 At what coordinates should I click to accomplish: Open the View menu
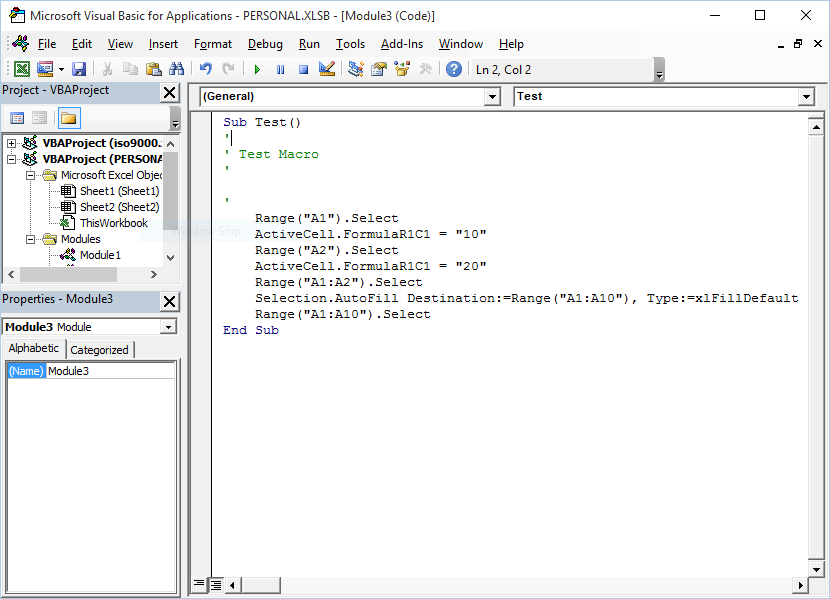click(120, 44)
